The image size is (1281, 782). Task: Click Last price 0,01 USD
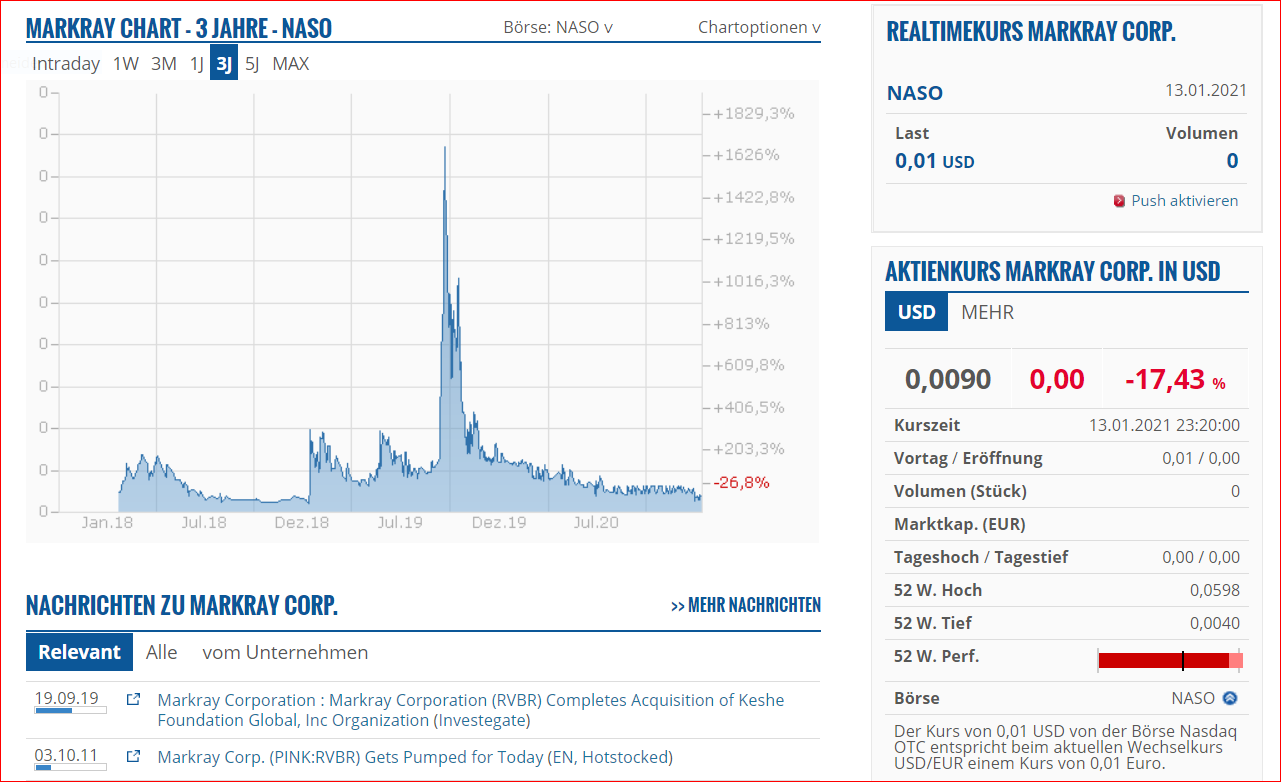934,161
